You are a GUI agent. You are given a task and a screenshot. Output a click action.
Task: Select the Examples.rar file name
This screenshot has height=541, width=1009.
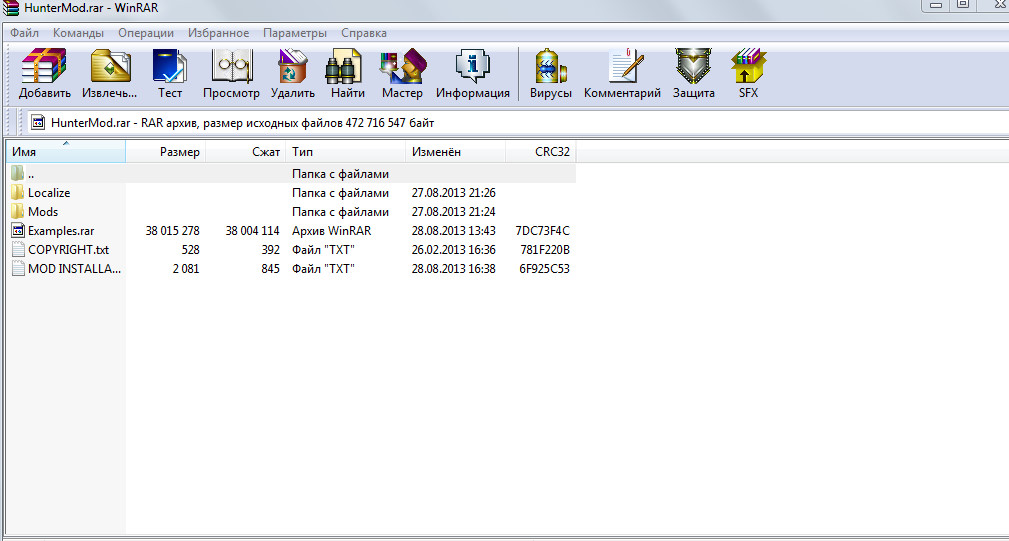61,230
